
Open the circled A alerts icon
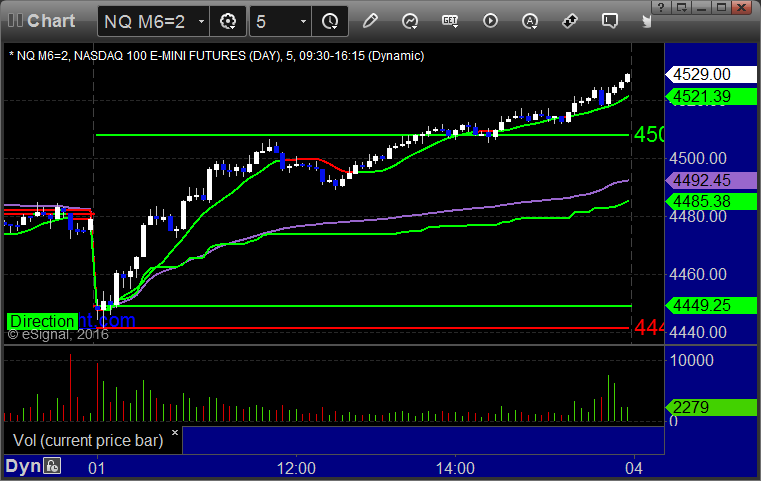coord(529,21)
